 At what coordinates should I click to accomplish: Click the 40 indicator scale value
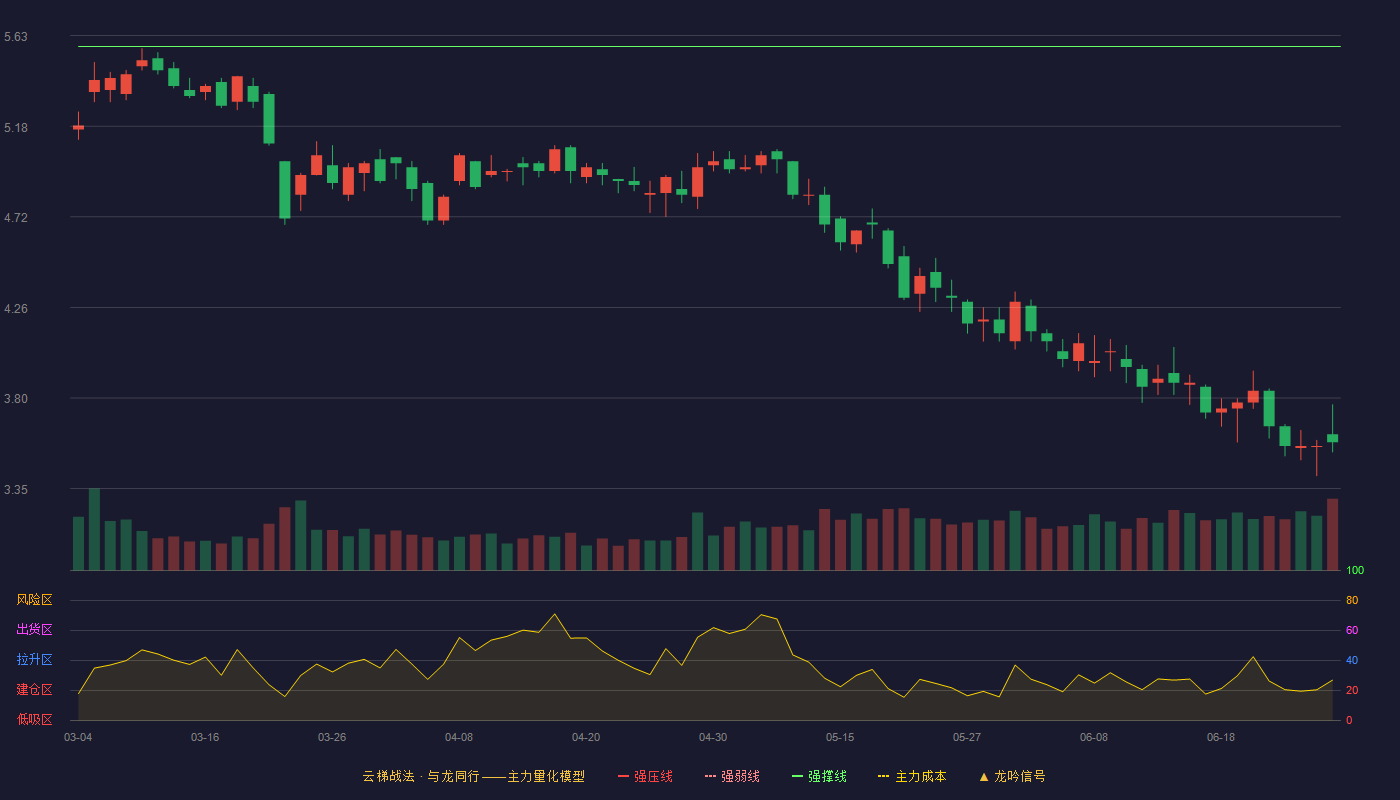(x=1352, y=660)
